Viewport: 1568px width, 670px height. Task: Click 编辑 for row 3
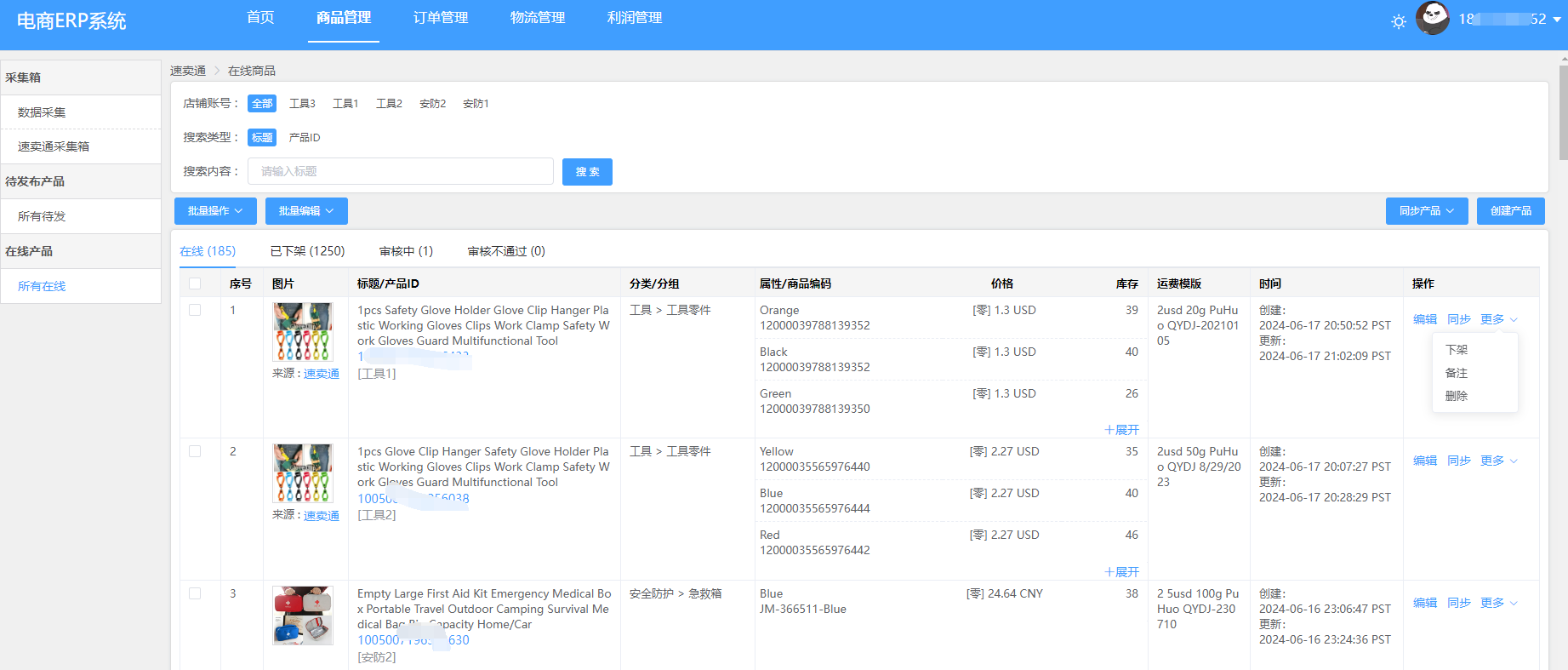pyautogui.click(x=1425, y=603)
